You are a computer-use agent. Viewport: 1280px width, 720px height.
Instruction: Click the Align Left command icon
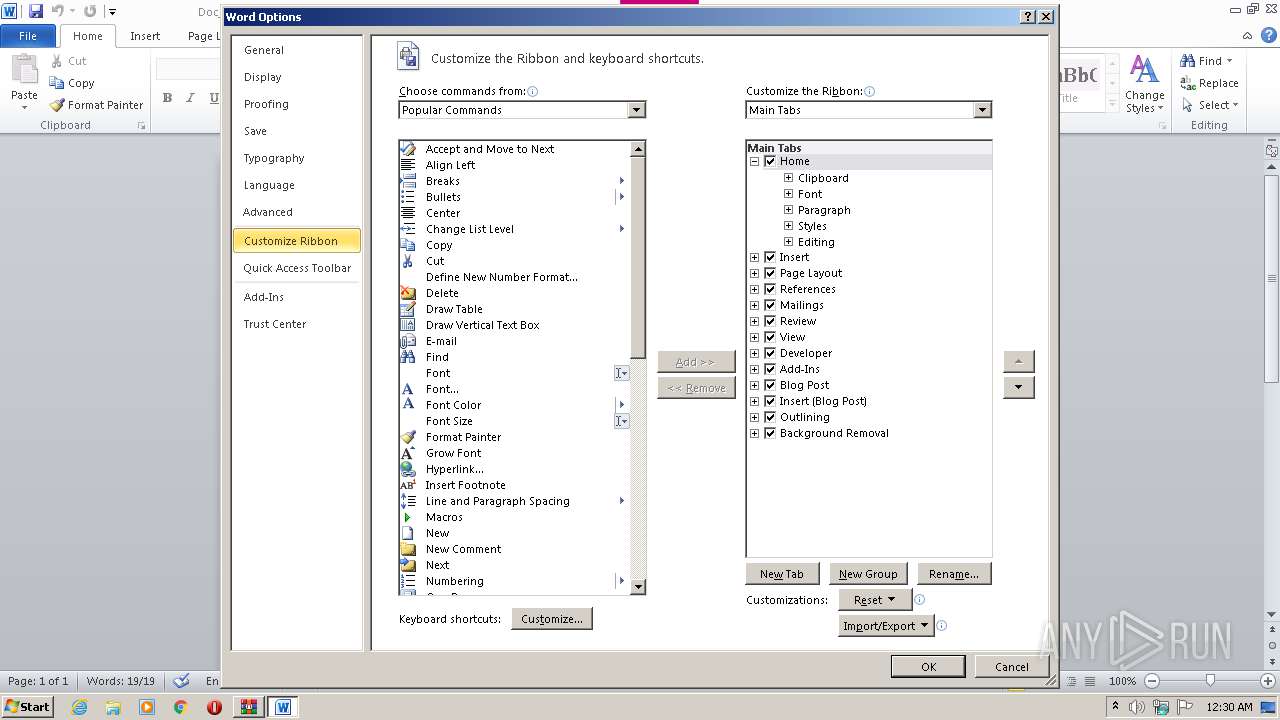408,165
